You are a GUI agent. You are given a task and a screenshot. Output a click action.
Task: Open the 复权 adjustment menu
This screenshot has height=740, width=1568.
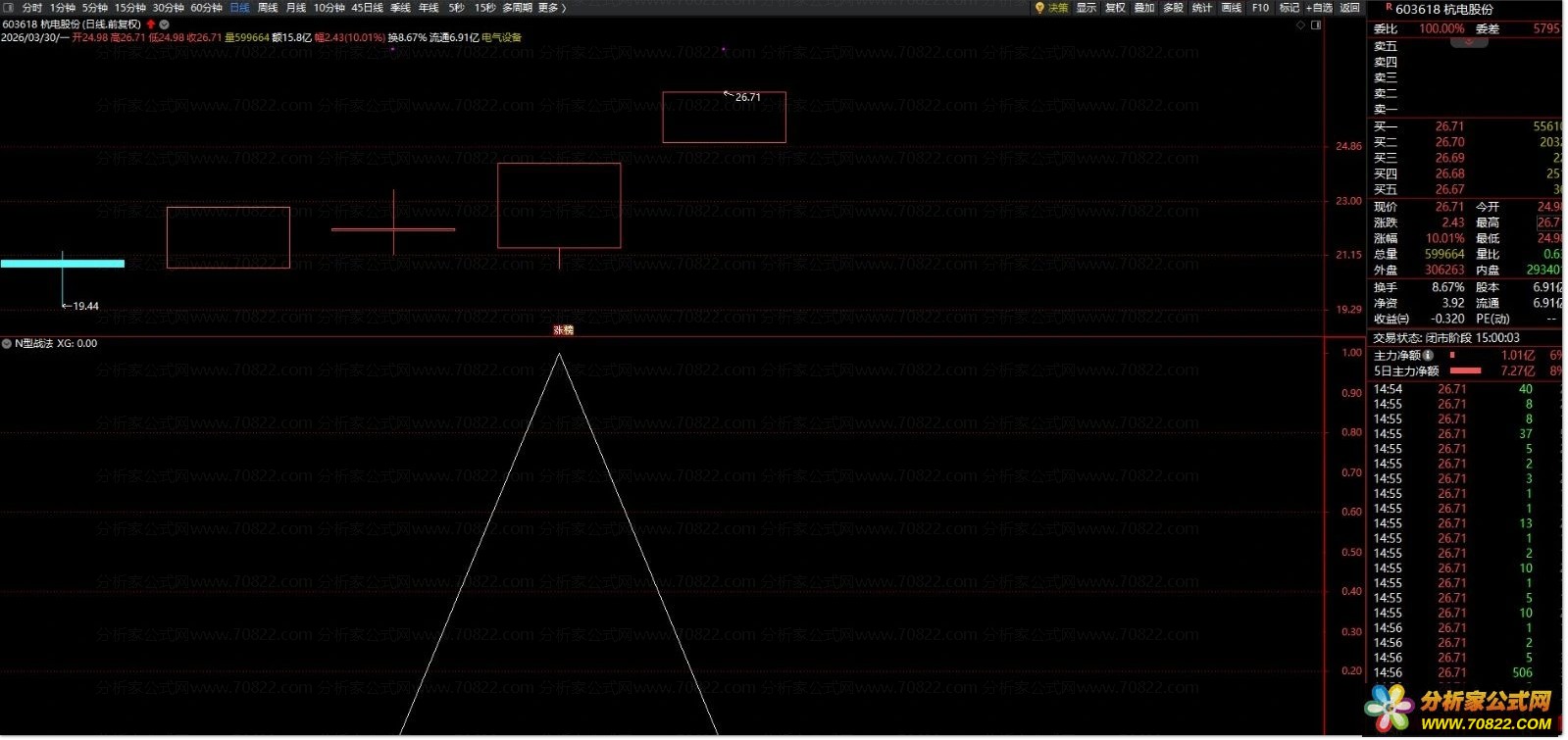(x=1116, y=8)
